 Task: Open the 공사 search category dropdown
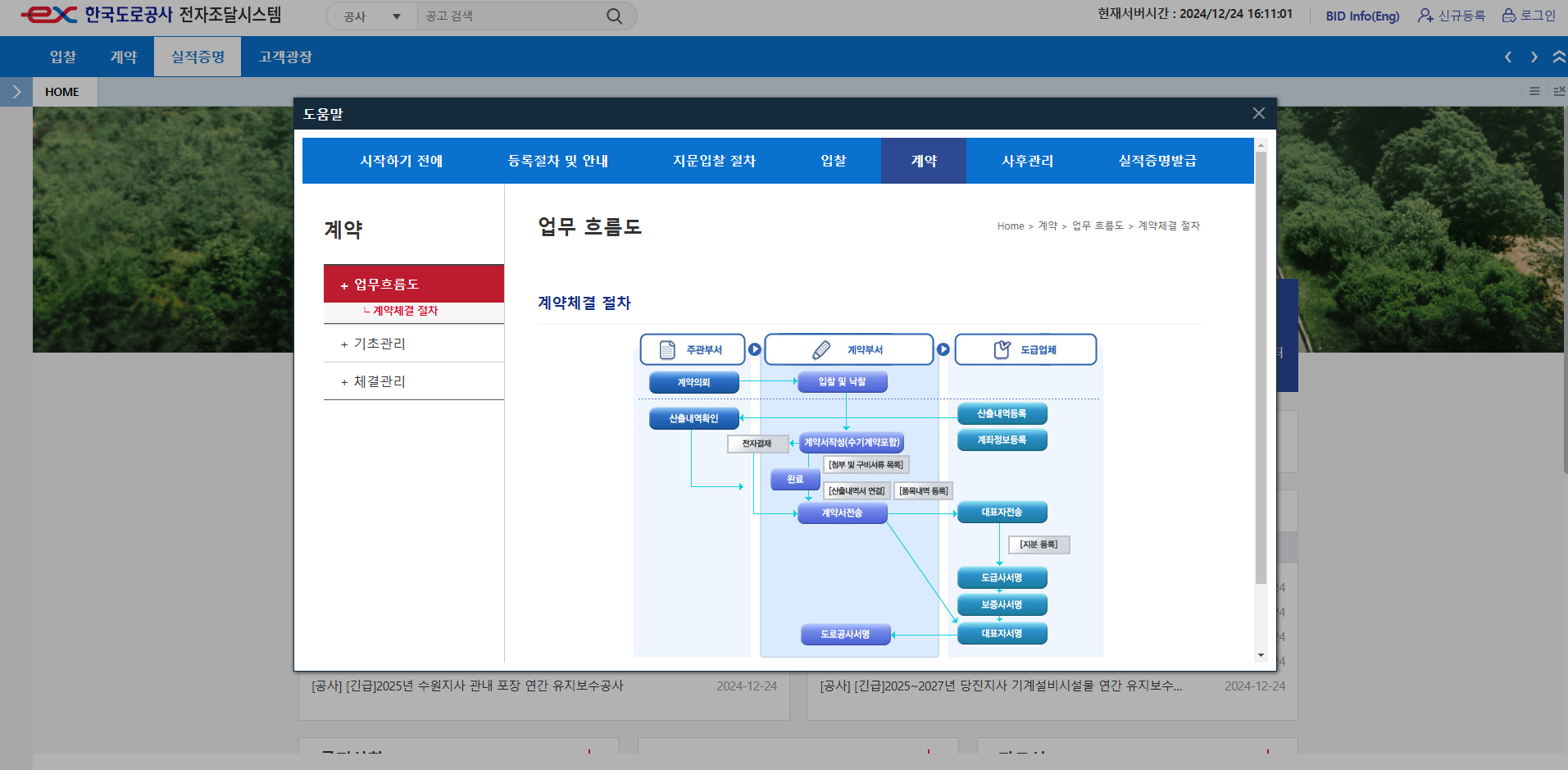(x=370, y=16)
